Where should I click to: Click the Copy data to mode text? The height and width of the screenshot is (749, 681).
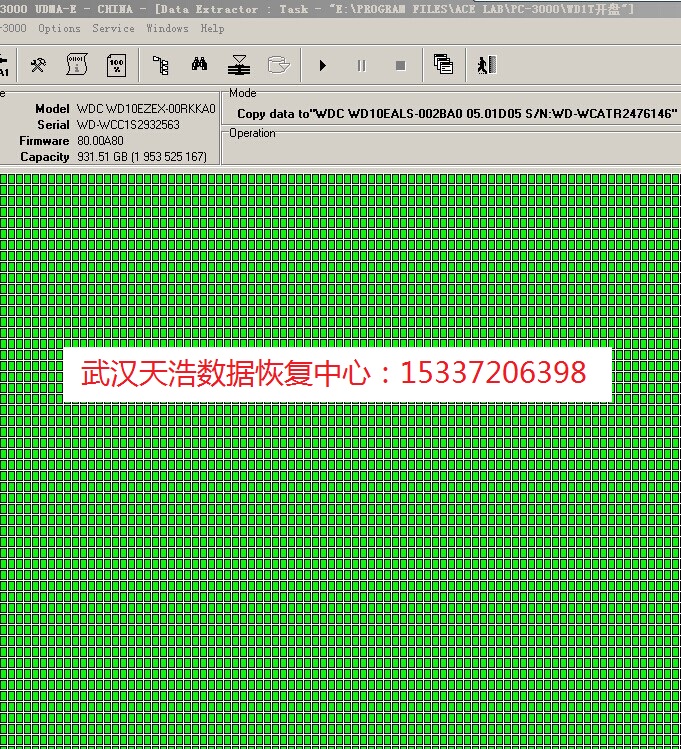click(457, 114)
